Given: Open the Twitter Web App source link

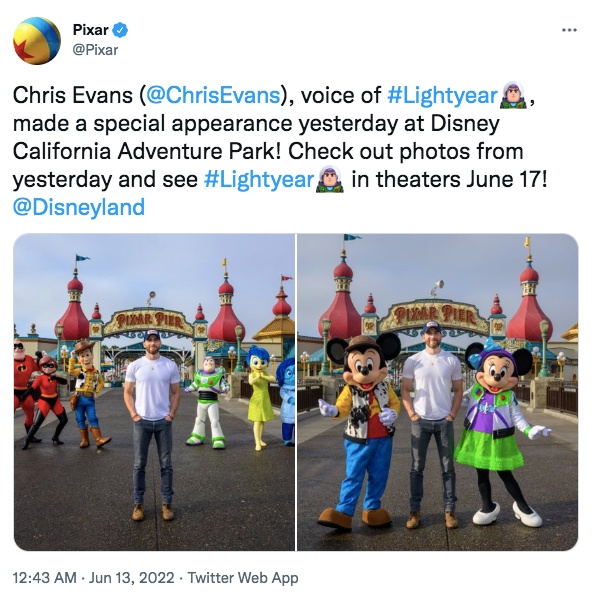Looking at the screenshot, I should [243, 578].
